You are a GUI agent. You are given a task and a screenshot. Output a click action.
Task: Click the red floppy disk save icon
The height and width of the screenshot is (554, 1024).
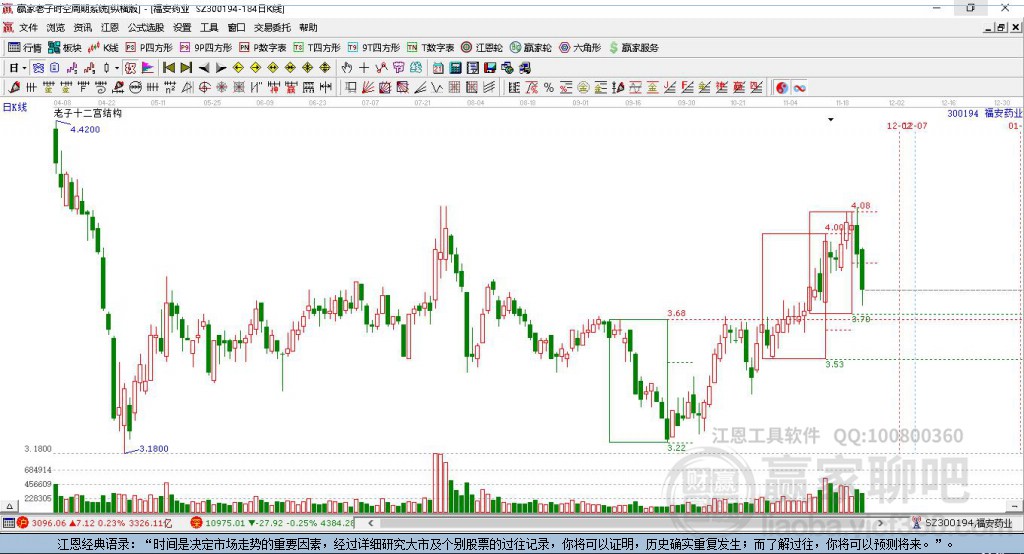click(x=490, y=68)
